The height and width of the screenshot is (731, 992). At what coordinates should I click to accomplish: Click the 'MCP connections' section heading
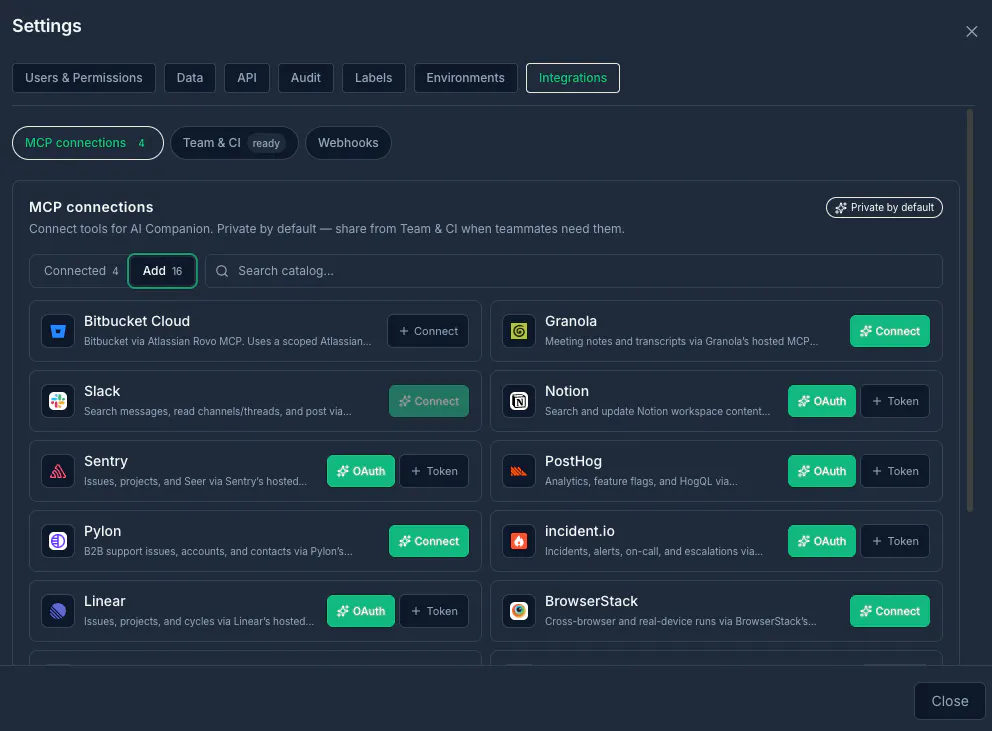click(x=91, y=207)
